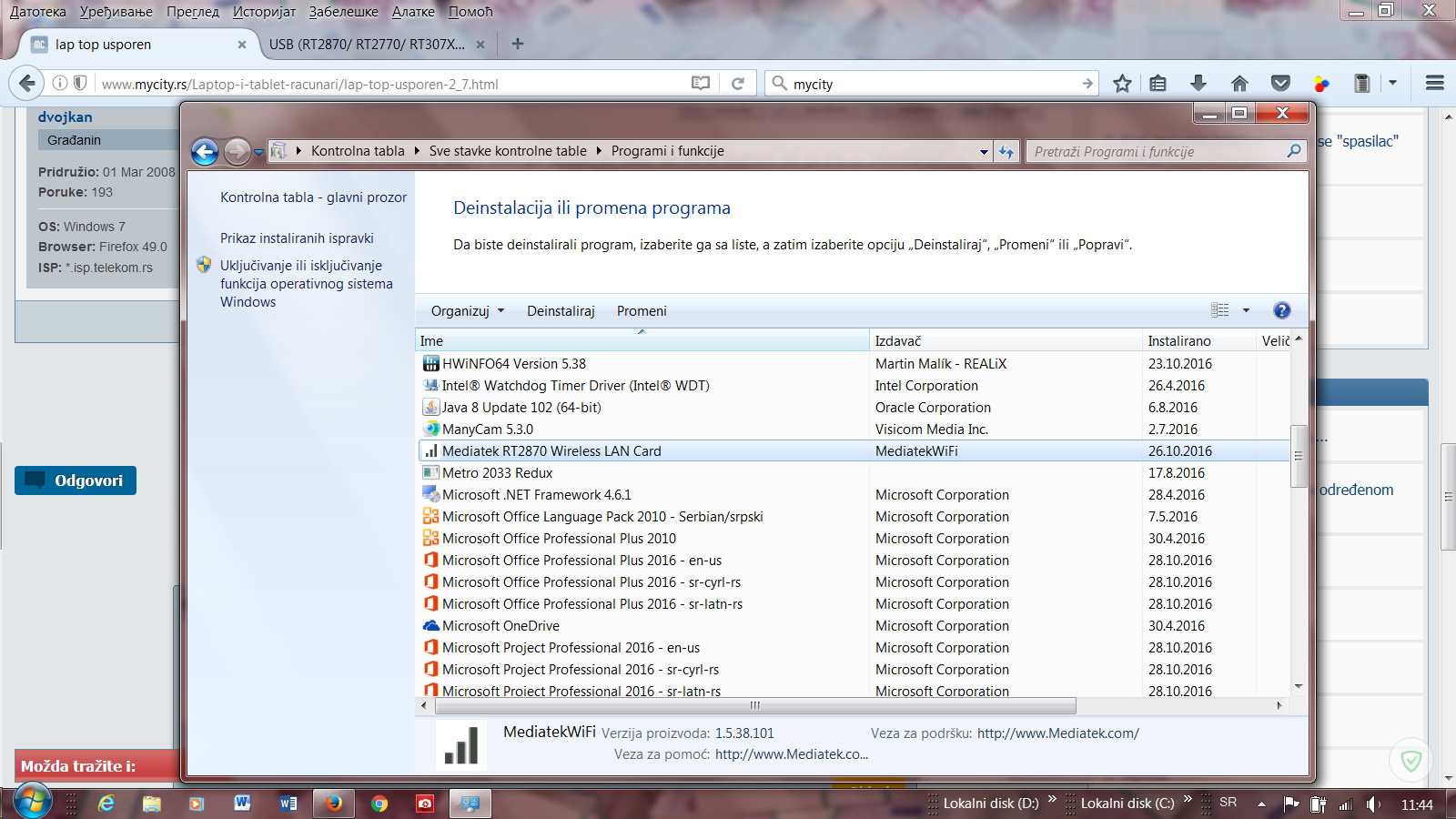Image resolution: width=1456 pixels, height=819 pixels.
Task: Open Prikaz instaliranih ispravki link
Action: tap(297, 238)
